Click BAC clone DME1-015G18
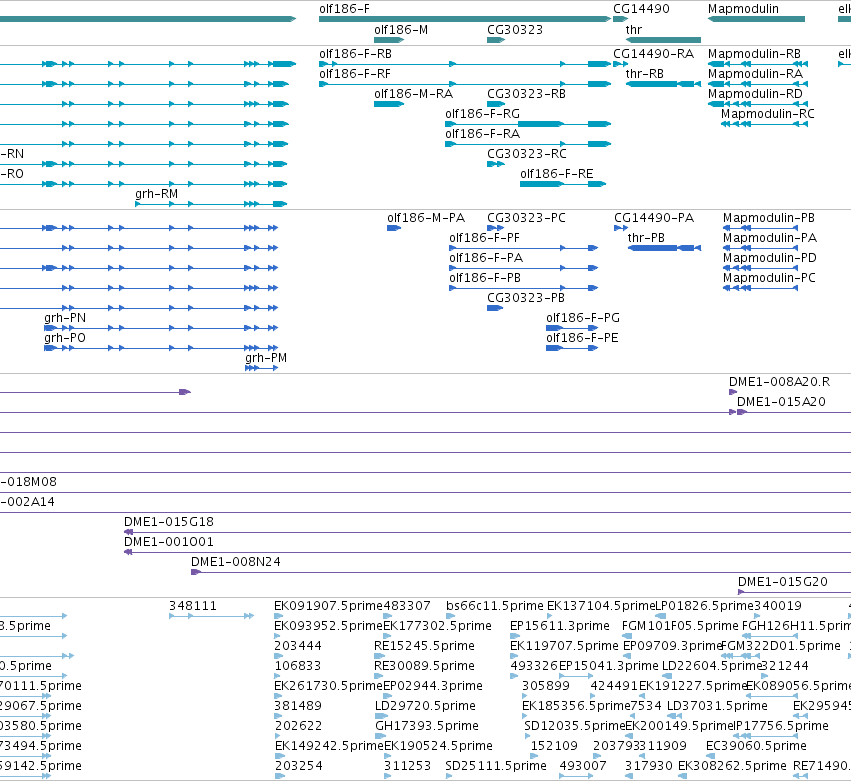The height and width of the screenshot is (781, 851). (487, 532)
